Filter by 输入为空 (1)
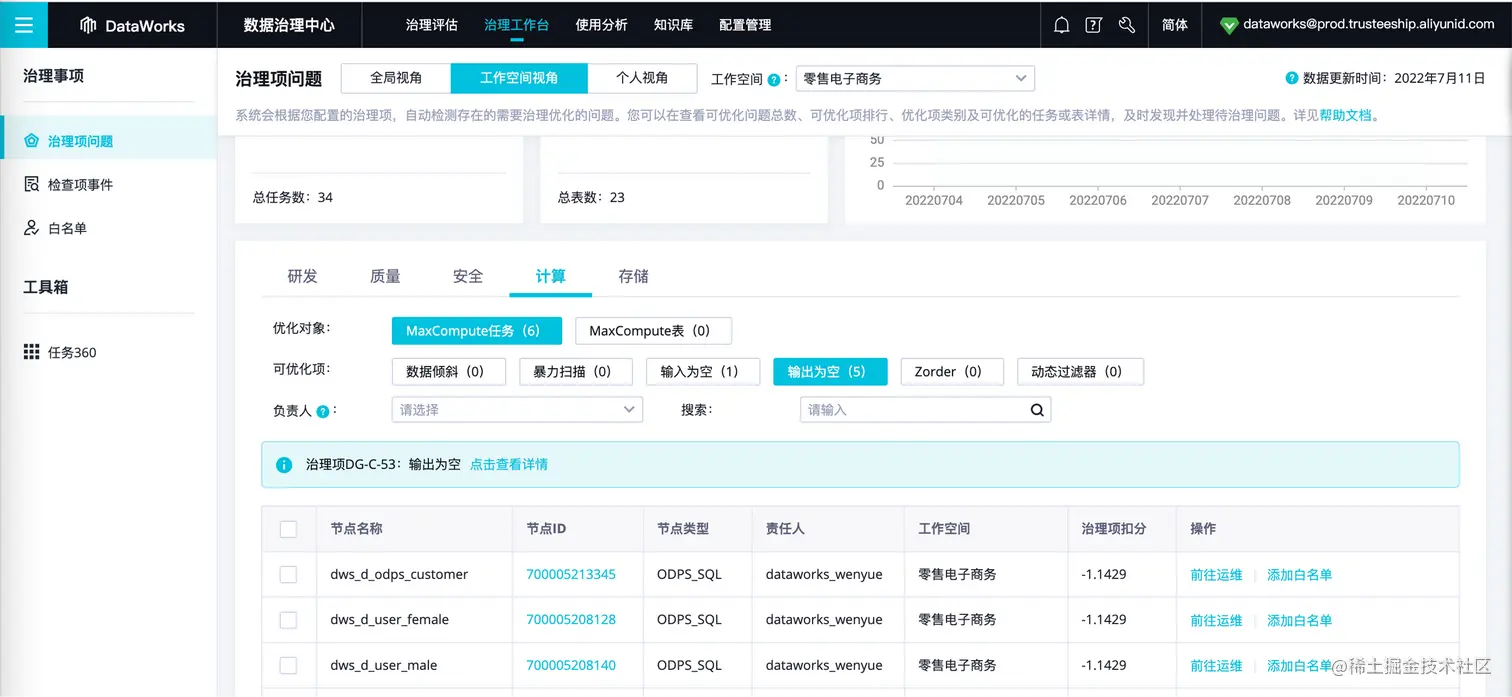1512x697 pixels. pyautogui.click(x=703, y=371)
